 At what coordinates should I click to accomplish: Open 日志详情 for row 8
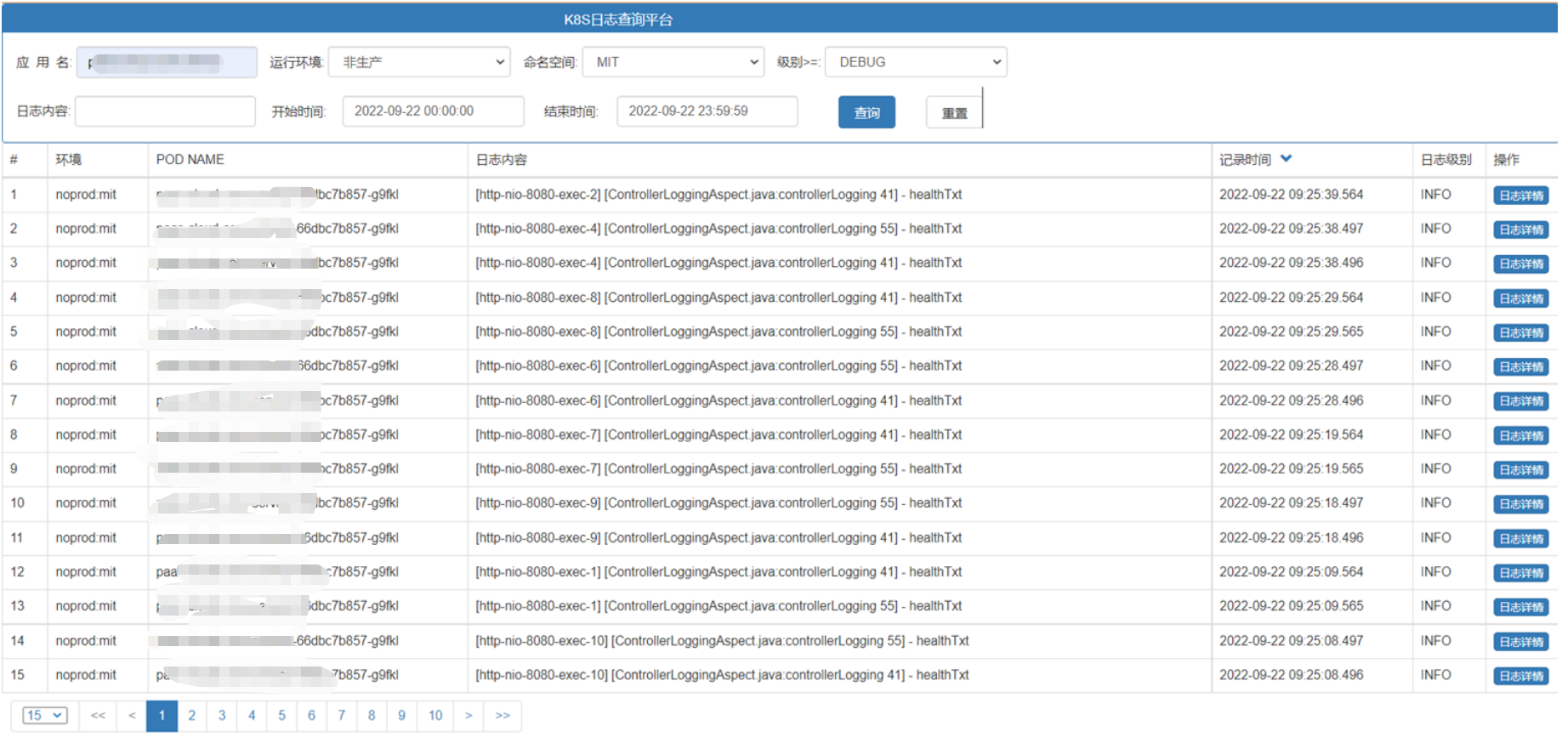1520,435
